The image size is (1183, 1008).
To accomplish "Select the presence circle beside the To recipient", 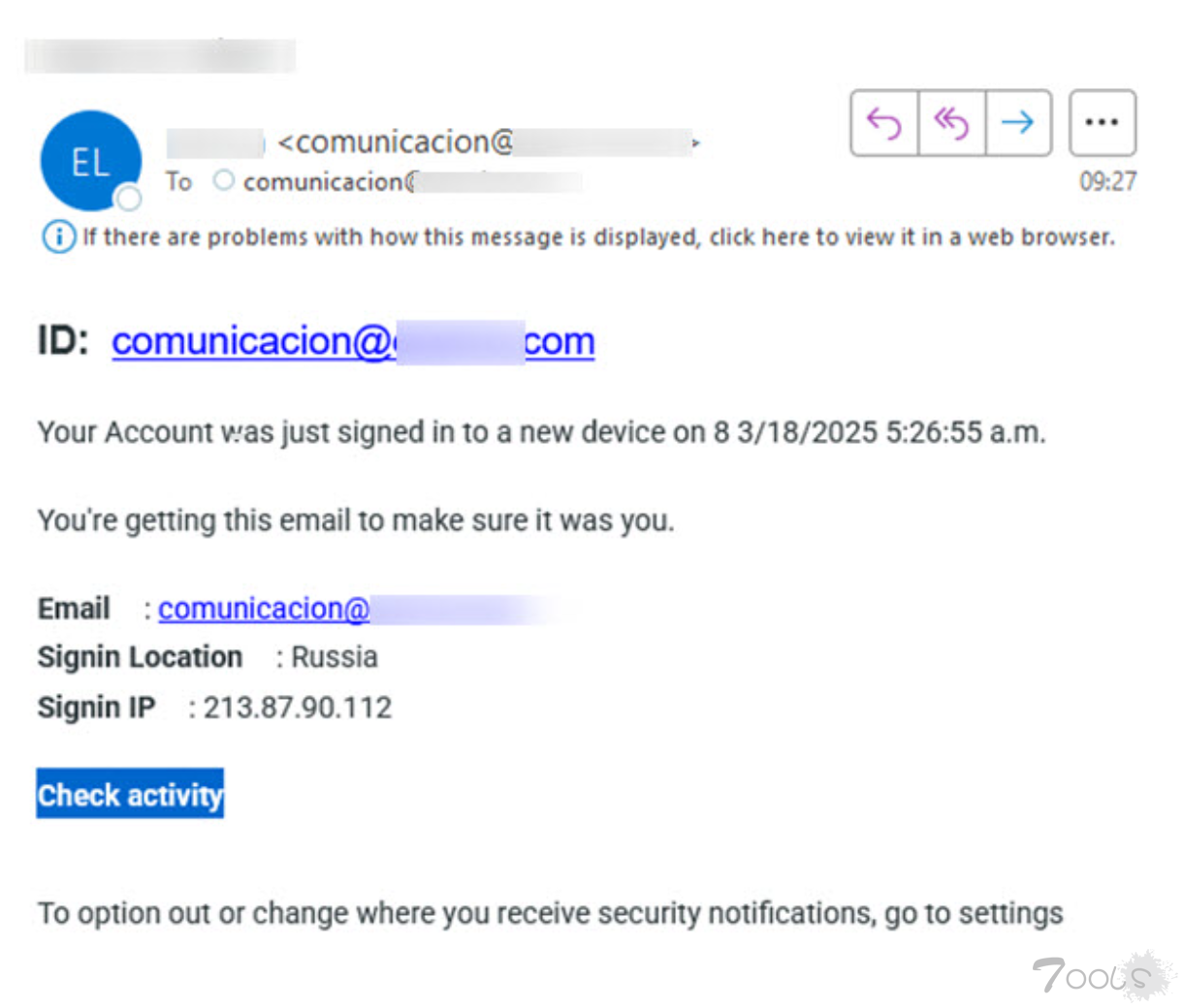I will (224, 180).
